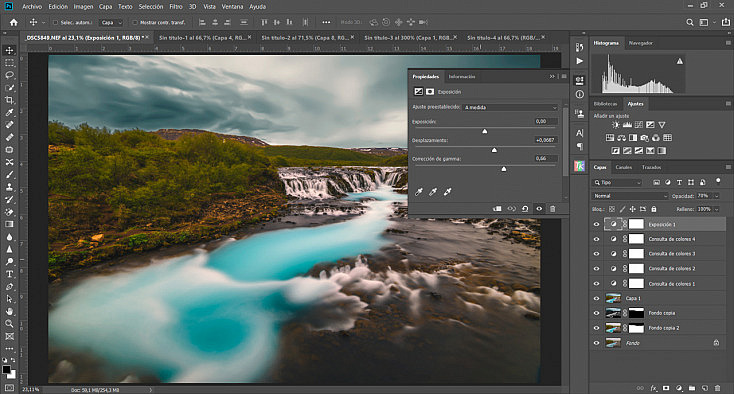Add a Curves adjustment
Screen dimensions: 734x394
coord(639,125)
